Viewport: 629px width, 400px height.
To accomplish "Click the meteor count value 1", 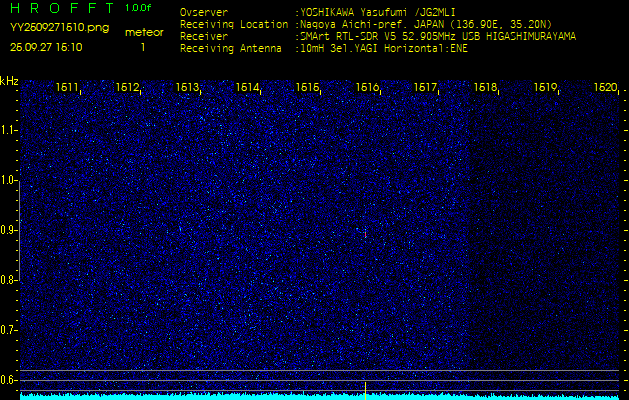I will pyautogui.click(x=143, y=47).
